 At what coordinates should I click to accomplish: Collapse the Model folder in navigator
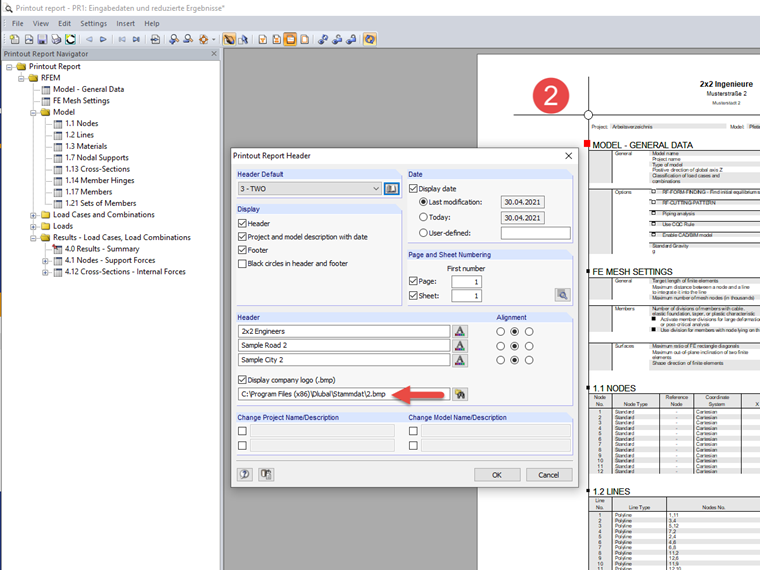(x=33, y=112)
